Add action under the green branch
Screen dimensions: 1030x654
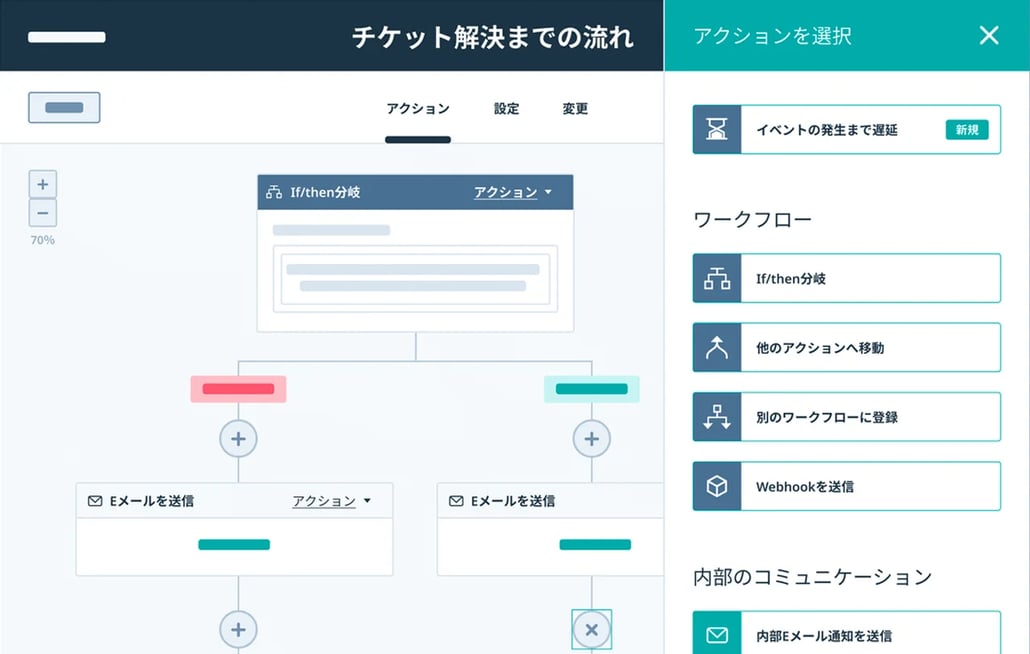tap(591, 438)
